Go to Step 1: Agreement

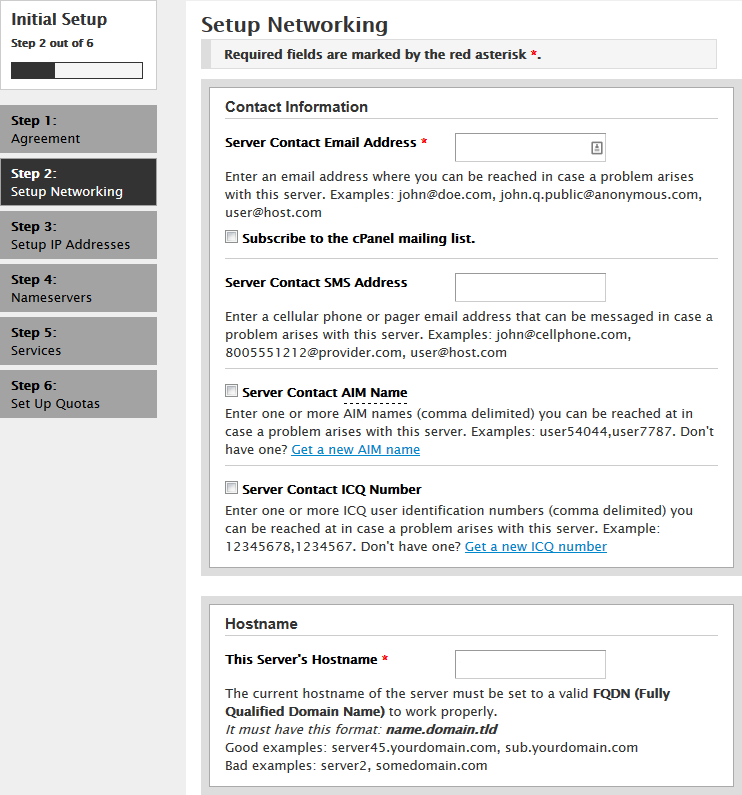coord(79,129)
